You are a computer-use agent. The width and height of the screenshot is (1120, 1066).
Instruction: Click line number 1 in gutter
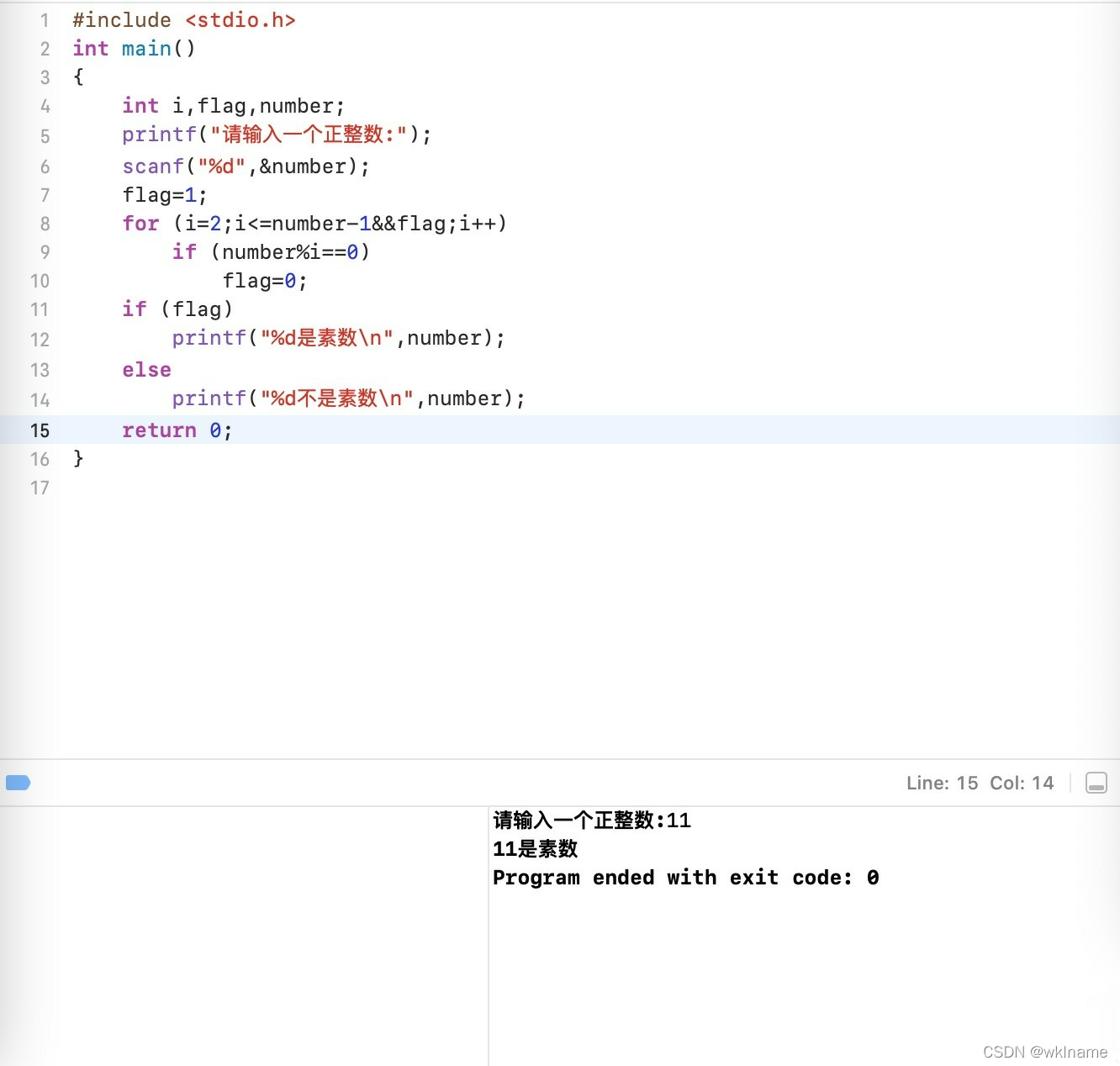[x=45, y=20]
